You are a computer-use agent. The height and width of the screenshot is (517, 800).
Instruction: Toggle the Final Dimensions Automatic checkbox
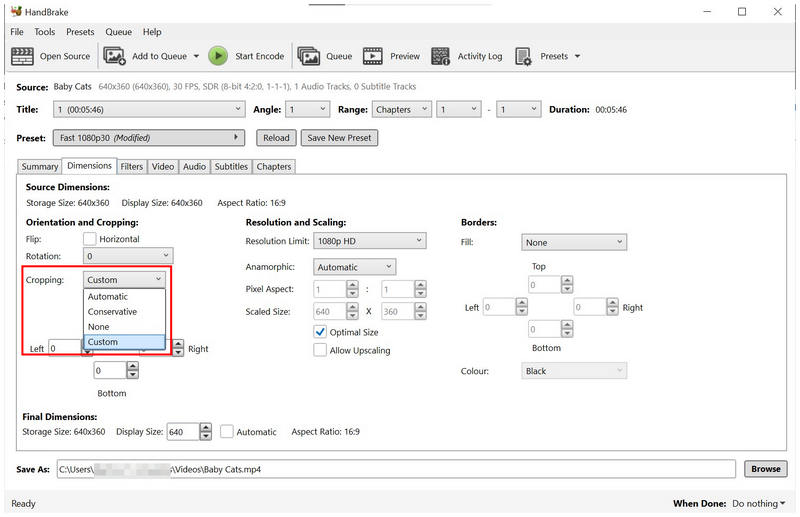227,432
